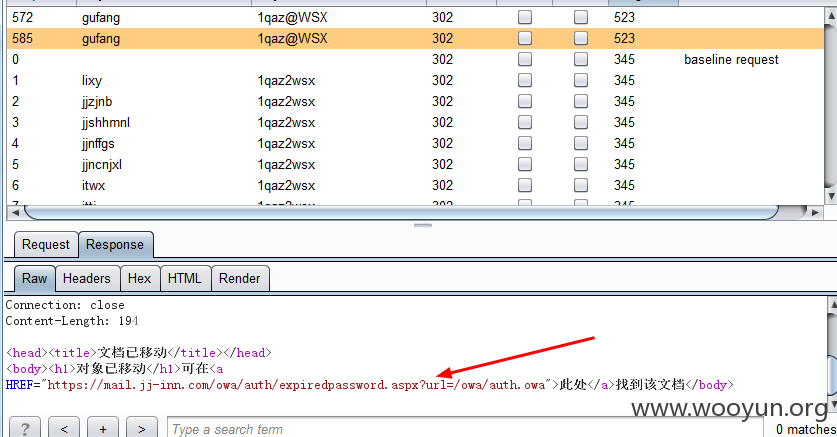Select the Headers view tab
The height and width of the screenshot is (437, 837).
click(86, 278)
